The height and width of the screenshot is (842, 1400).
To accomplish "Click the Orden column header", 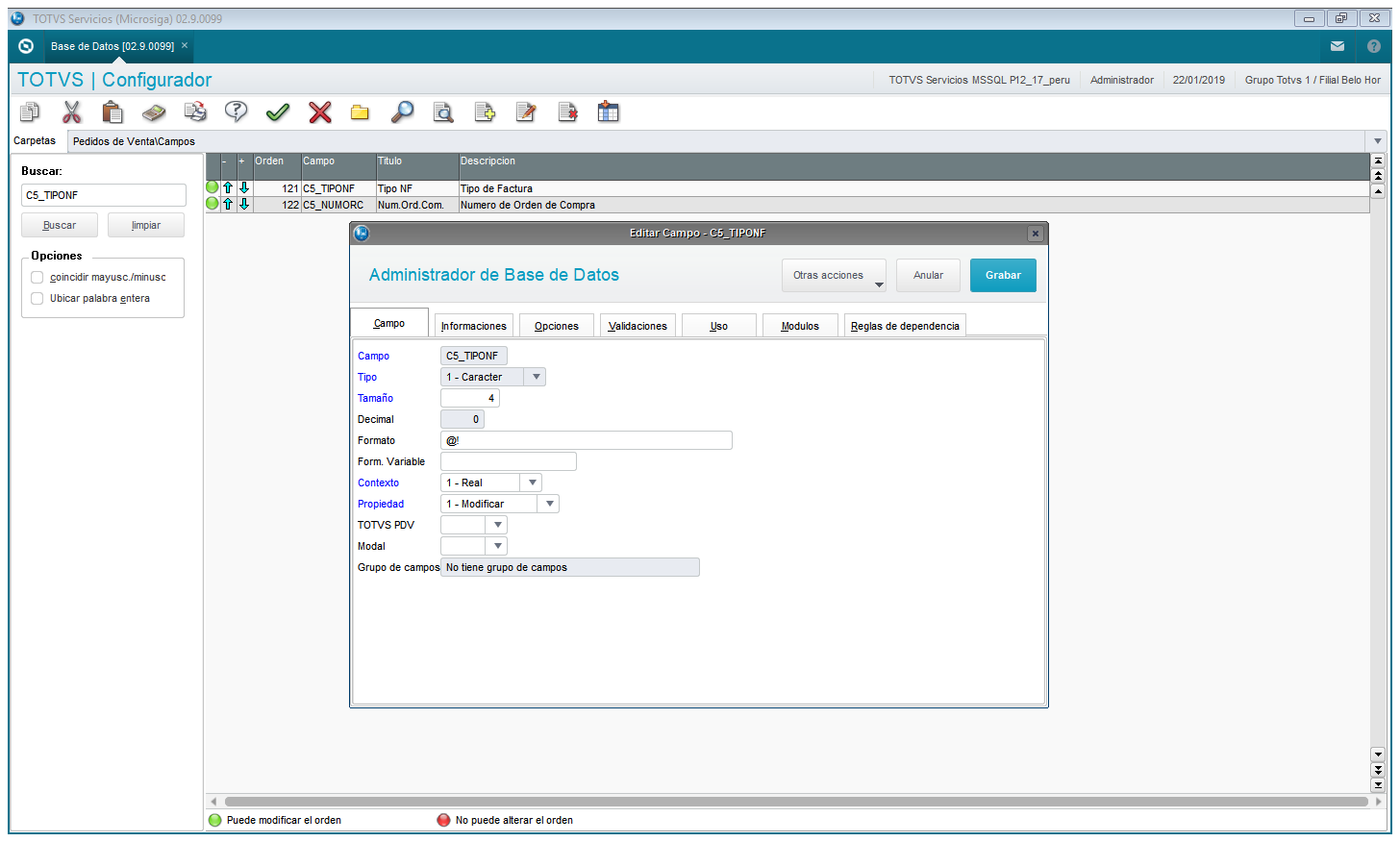I will [x=277, y=166].
